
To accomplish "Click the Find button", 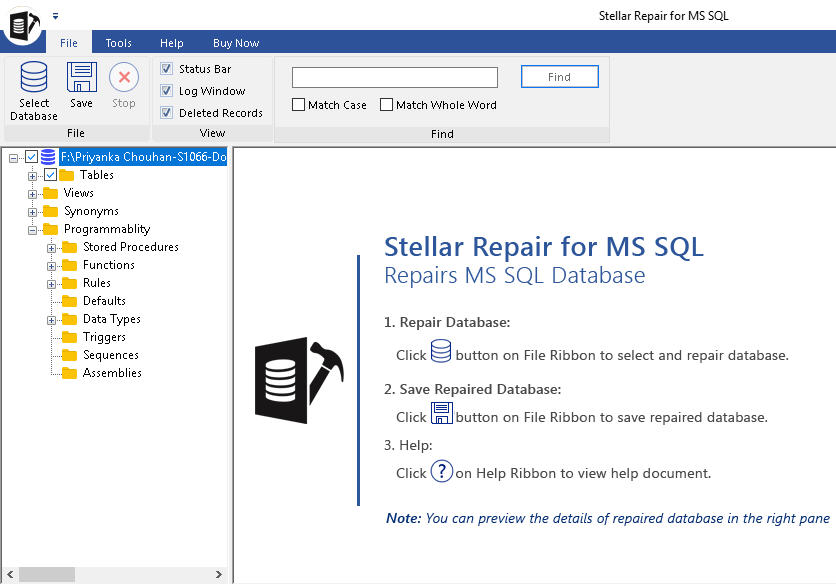I will coord(559,77).
